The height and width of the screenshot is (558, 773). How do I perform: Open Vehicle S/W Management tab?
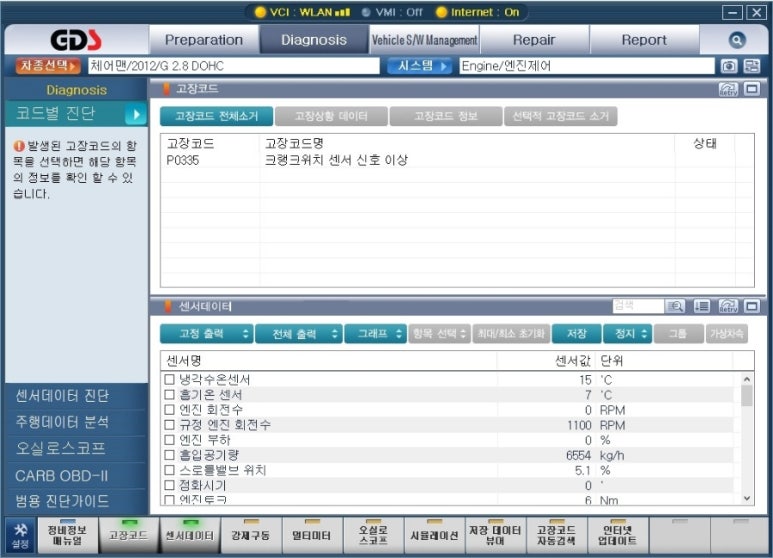click(424, 40)
